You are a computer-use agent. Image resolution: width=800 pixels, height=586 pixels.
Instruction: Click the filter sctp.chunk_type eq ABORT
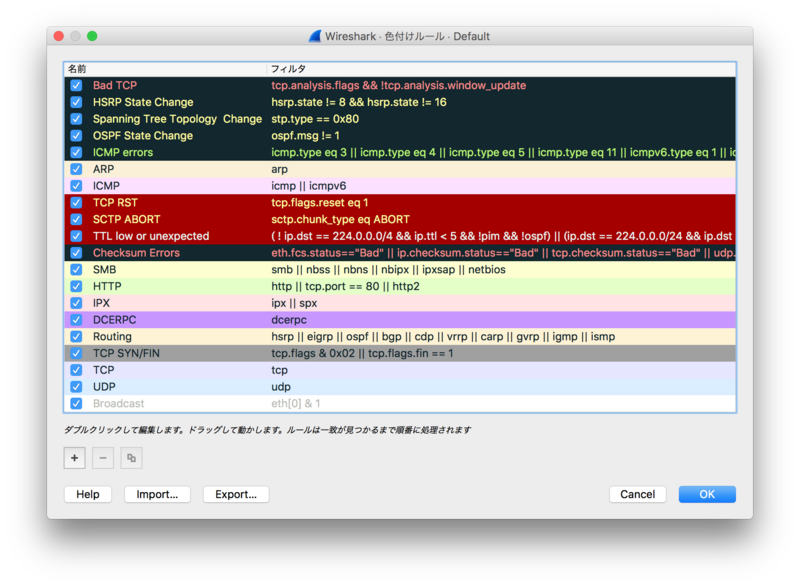340,219
